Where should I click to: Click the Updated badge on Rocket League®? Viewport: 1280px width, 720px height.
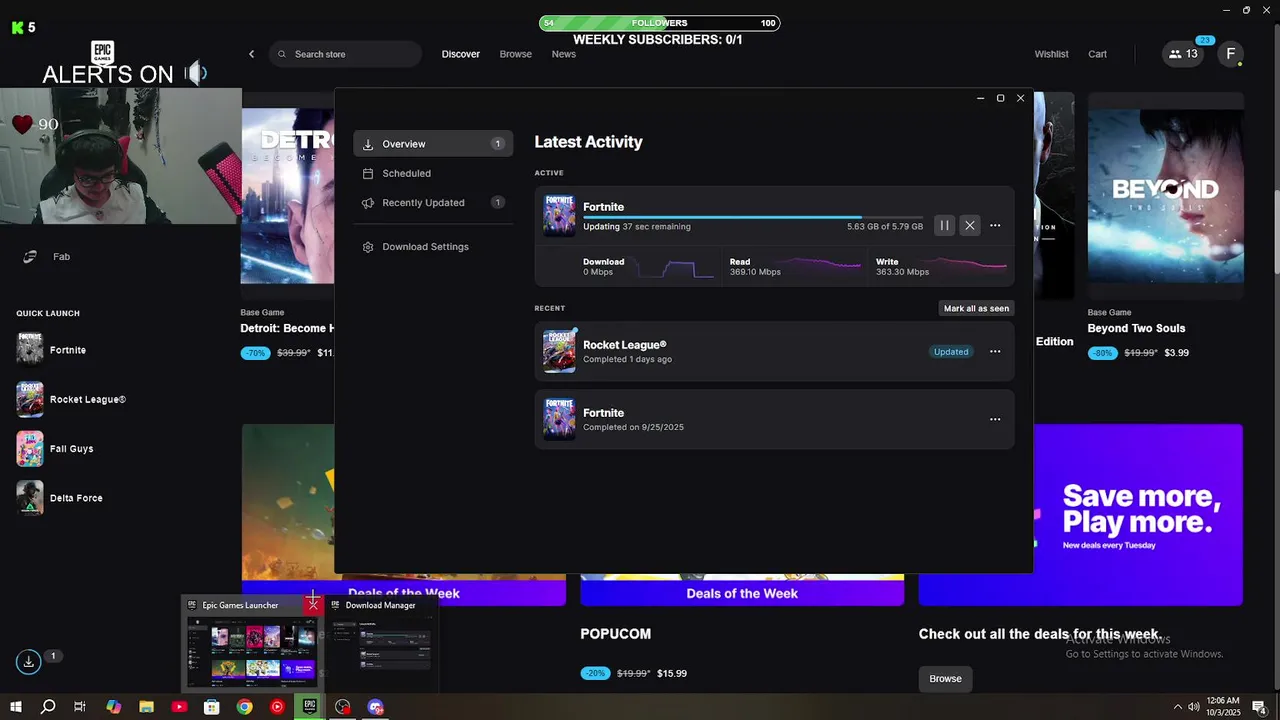point(951,352)
